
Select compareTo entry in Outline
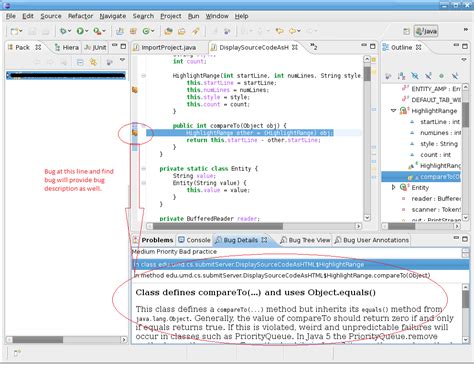point(421,177)
